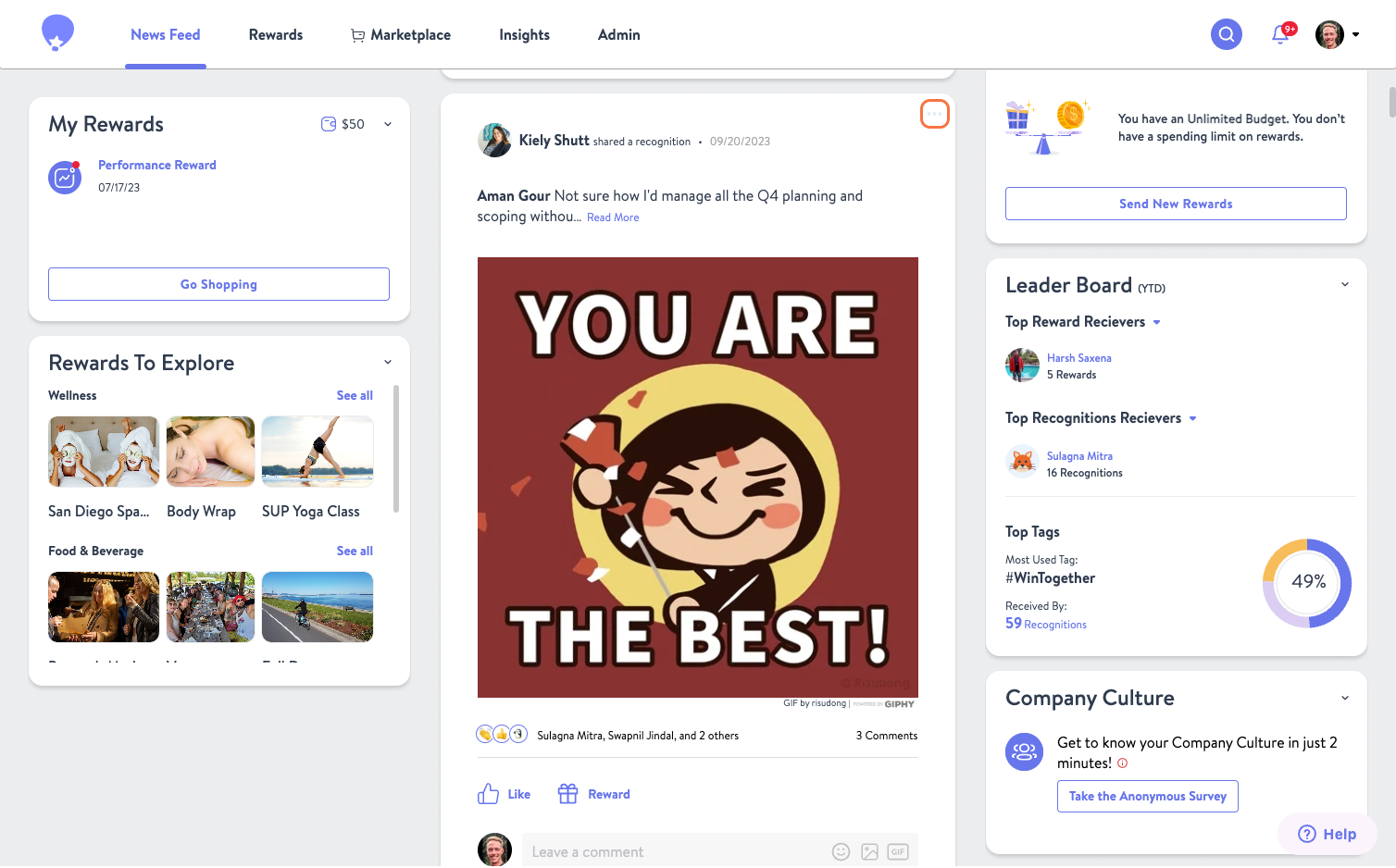Click the info icon beside 'minutes!'
Screen dimensions: 1396x868
pyautogui.click(x=1122, y=763)
